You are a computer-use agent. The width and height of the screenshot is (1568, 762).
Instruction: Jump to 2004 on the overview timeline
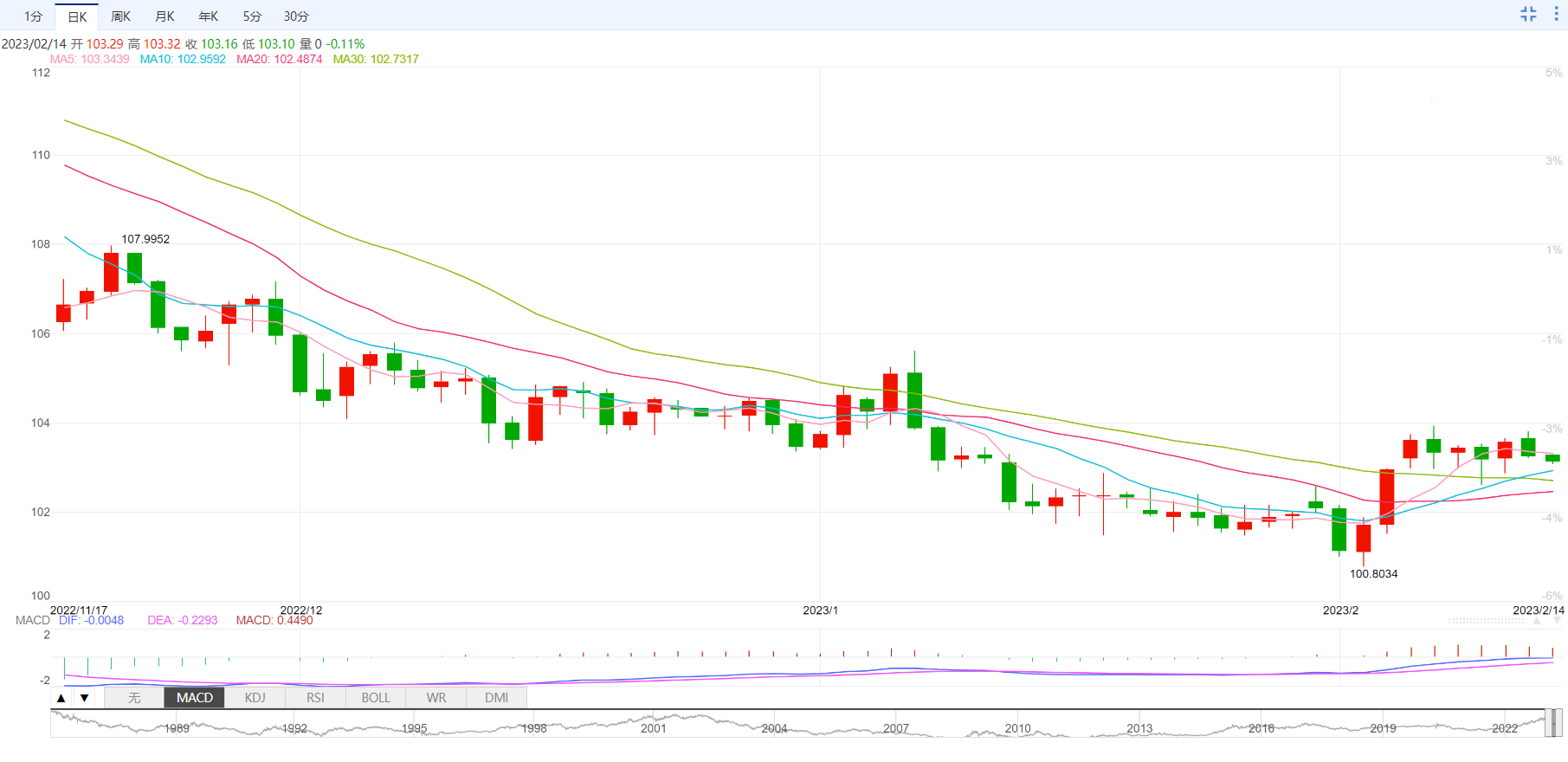(775, 728)
